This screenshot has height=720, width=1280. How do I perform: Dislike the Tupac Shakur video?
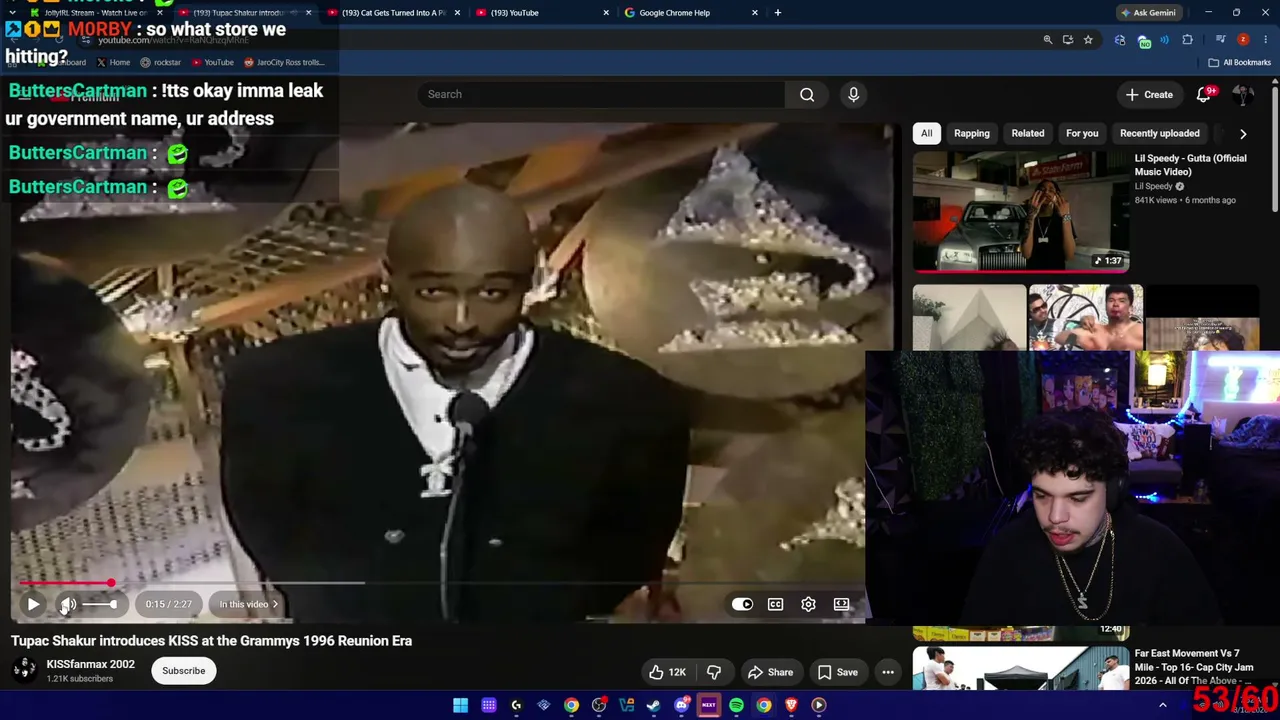point(714,672)
